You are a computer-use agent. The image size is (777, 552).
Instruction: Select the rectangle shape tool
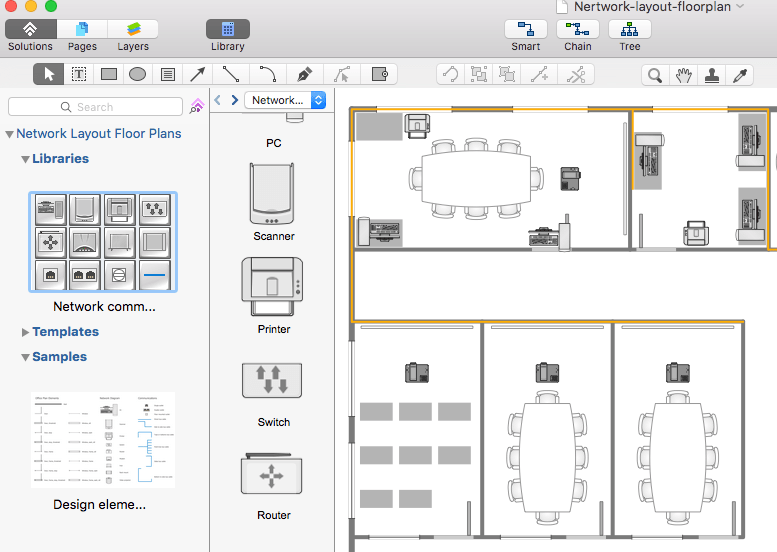(109, 74)
